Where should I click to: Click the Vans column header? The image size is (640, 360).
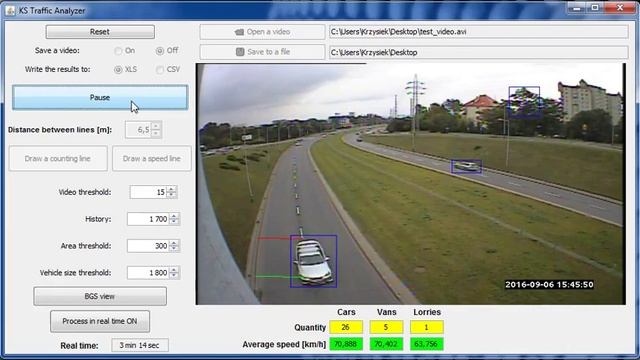pyautogui.click(x=387, y=312)
